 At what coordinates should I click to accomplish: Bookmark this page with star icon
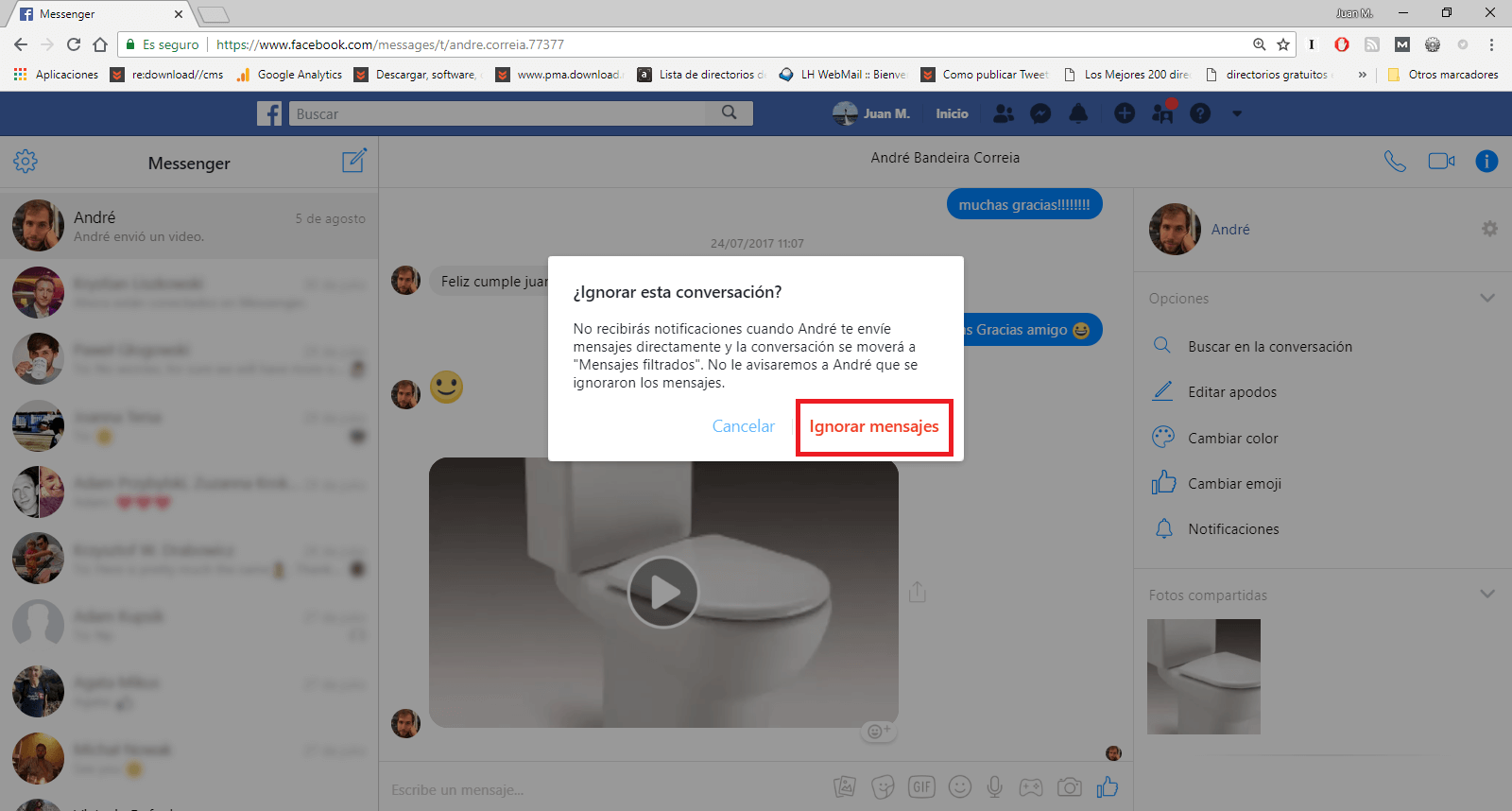pos(1283,44)
